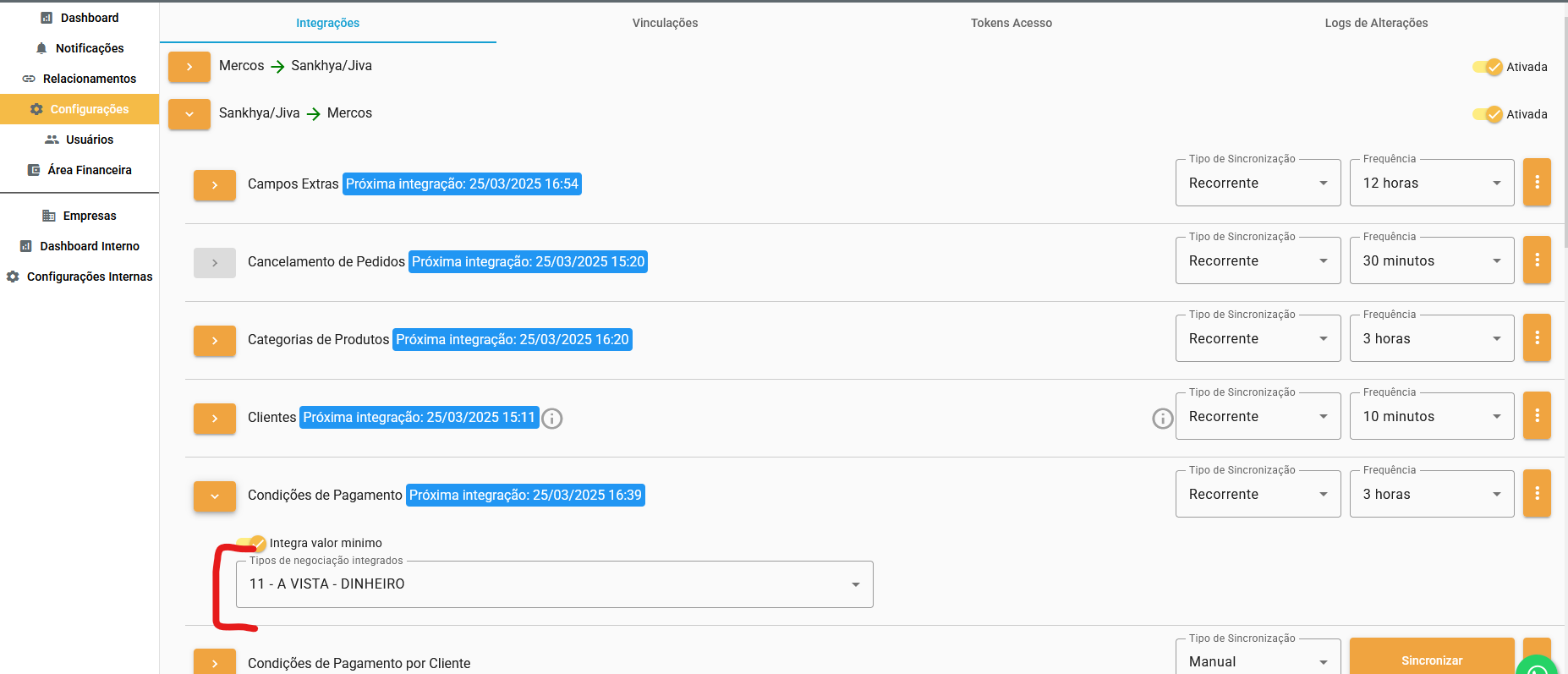Open three-dot menu for Condições de Pagamento
The height and width of the screenshot is (674, 1568).
pyautogui.click(x=1537, y=494)
